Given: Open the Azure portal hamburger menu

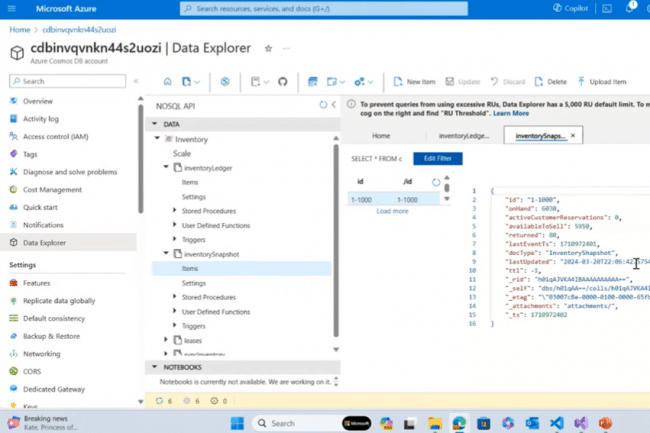Looking at the screenshot, I should (x=12, y=8).
